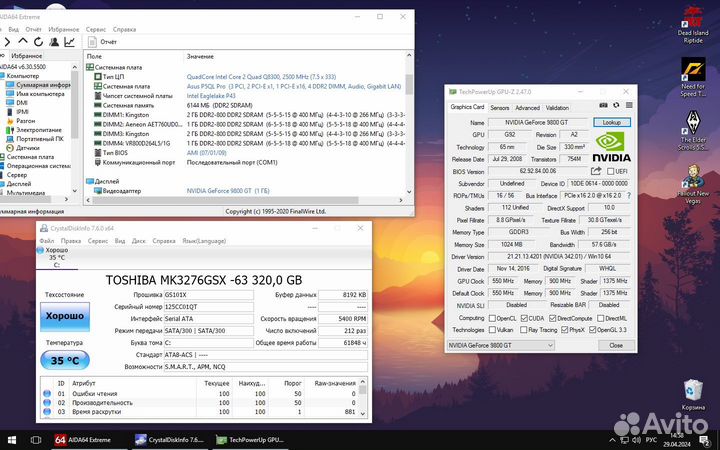The width and height of the screenshot is (720, 450).
Task: Select Портативный ПК tree item
Action: pyautogui.click(x=35, y=139)
